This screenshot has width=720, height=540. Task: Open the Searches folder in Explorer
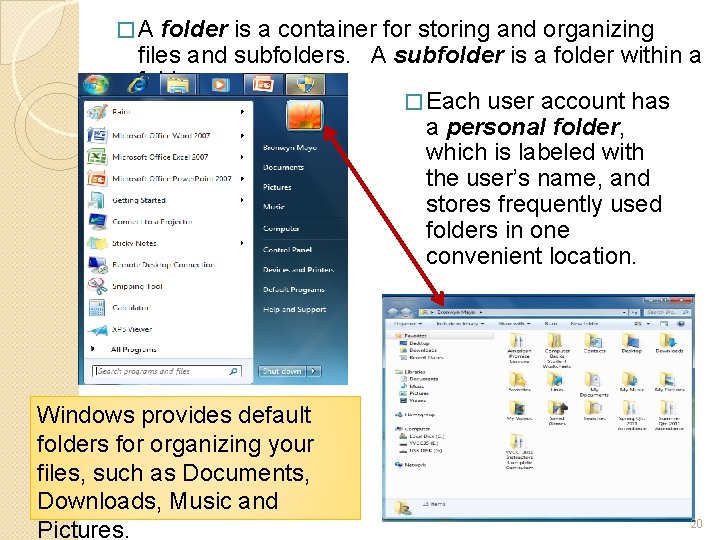point(594,411)
